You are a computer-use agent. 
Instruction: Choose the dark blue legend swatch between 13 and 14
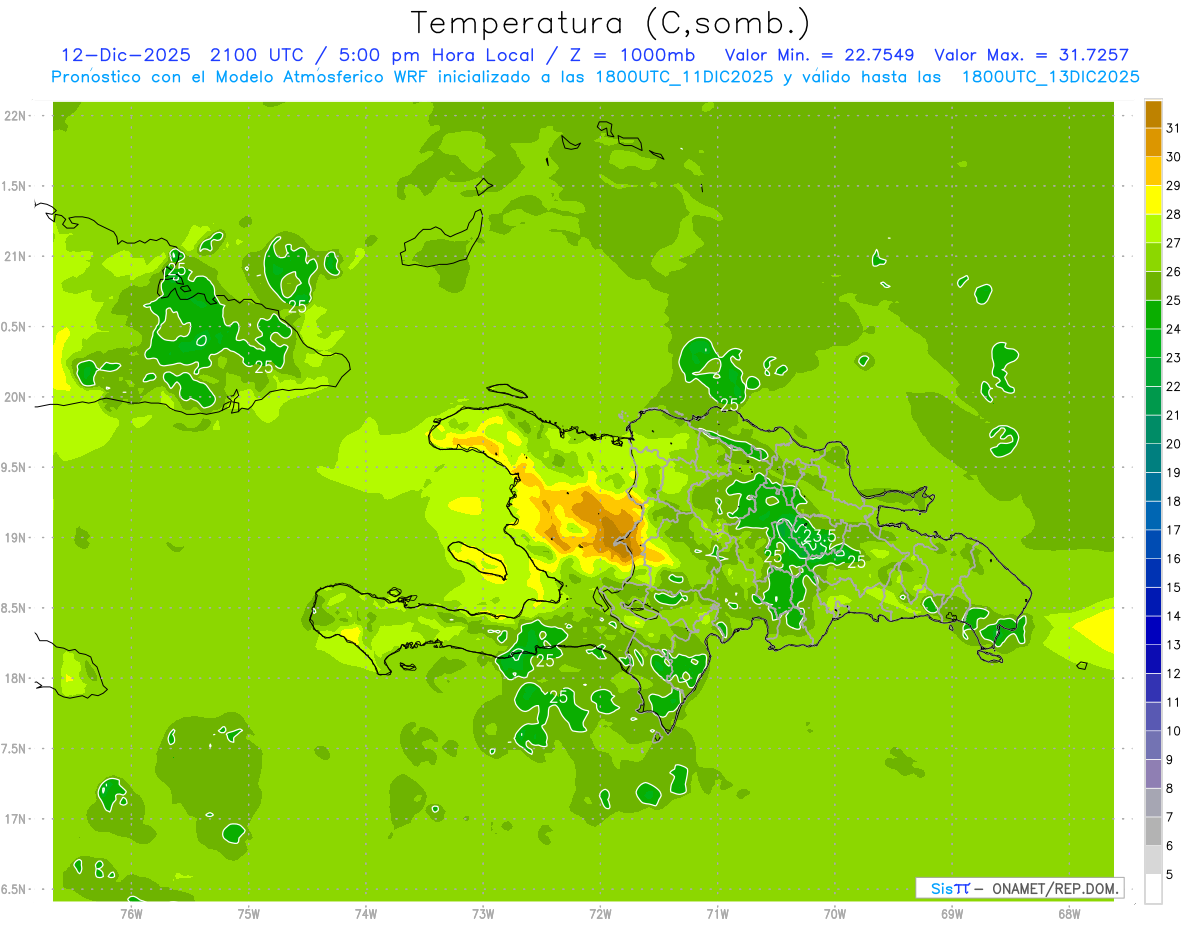click(1153, 630)
